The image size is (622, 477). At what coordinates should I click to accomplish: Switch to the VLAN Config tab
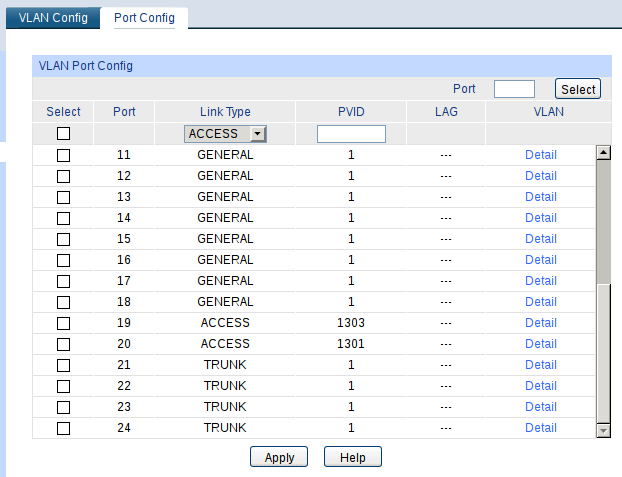point(53,18)
